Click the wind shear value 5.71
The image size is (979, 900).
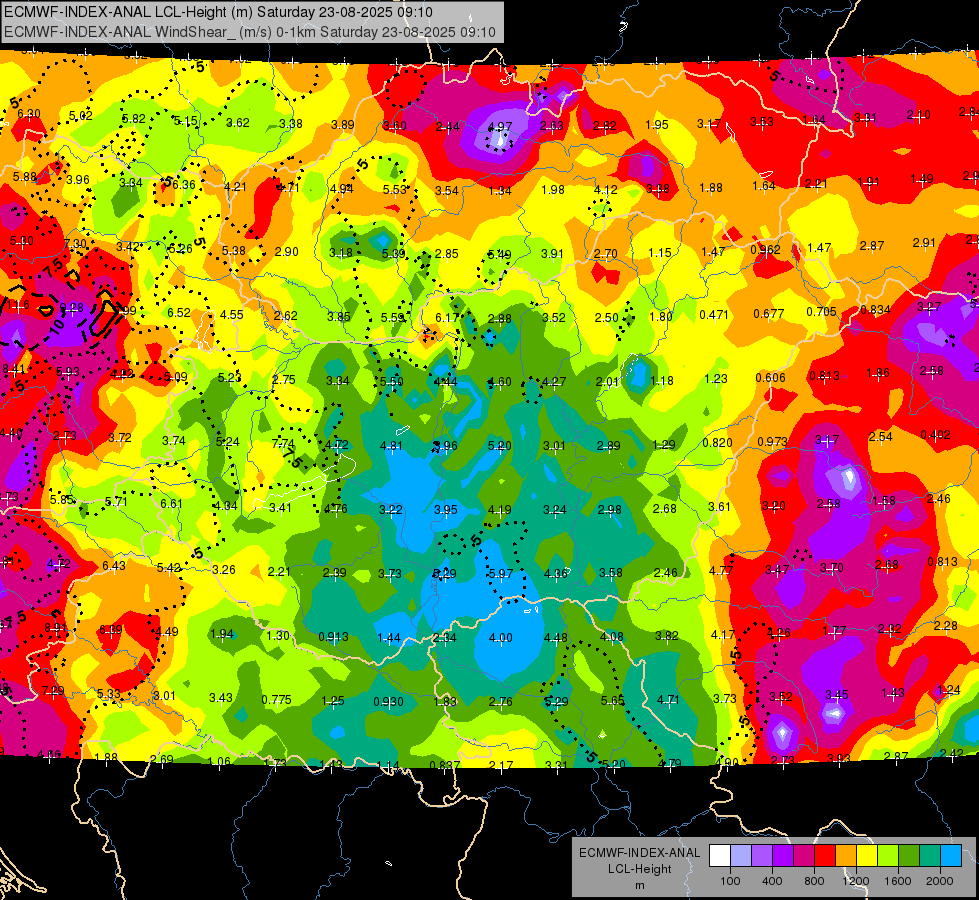116,502
